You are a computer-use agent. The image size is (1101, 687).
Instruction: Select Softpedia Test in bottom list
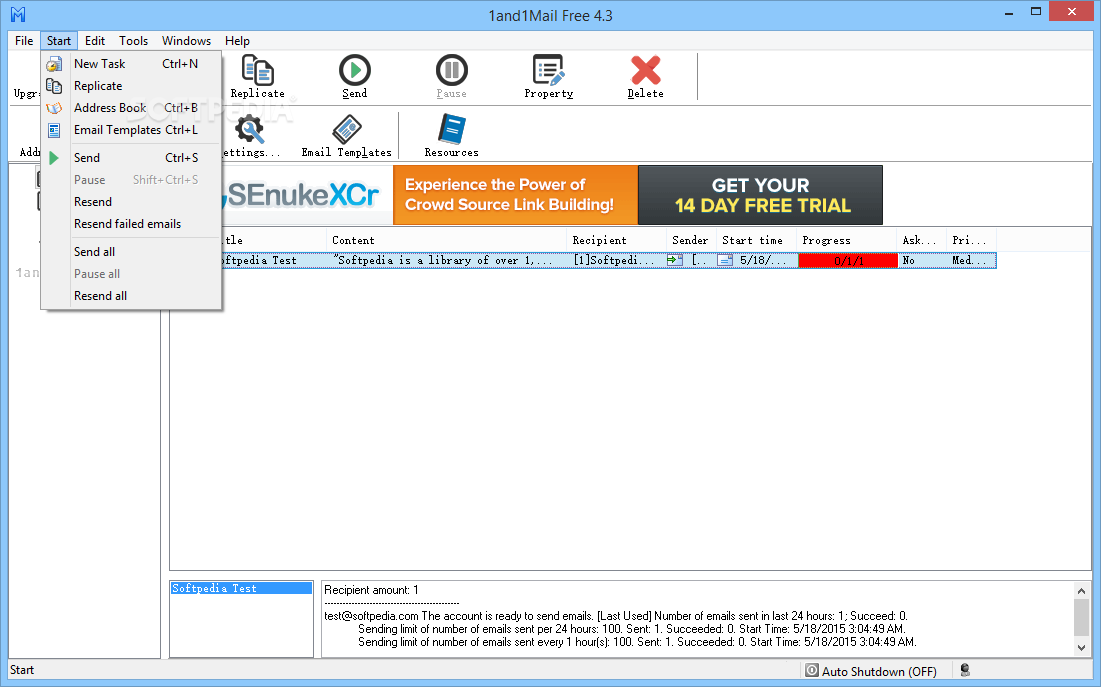tap(242, 589)
